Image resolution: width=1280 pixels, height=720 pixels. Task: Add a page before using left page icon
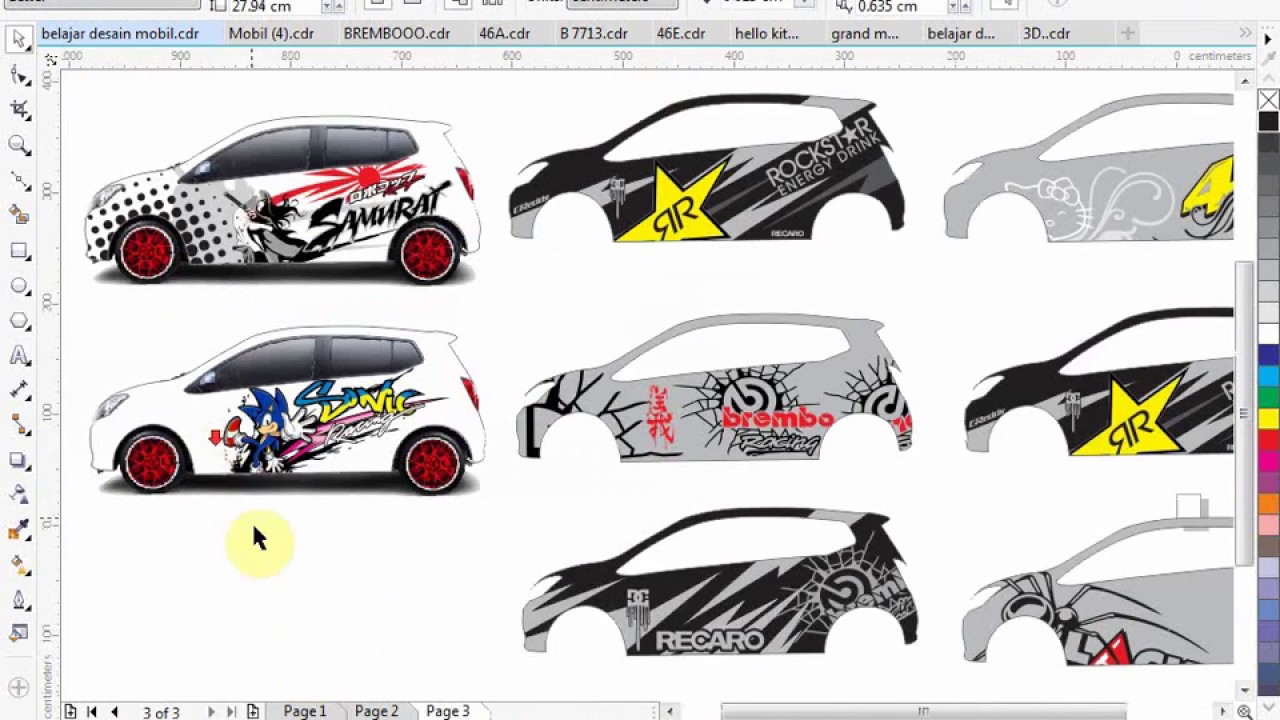(x=70, y=711)
